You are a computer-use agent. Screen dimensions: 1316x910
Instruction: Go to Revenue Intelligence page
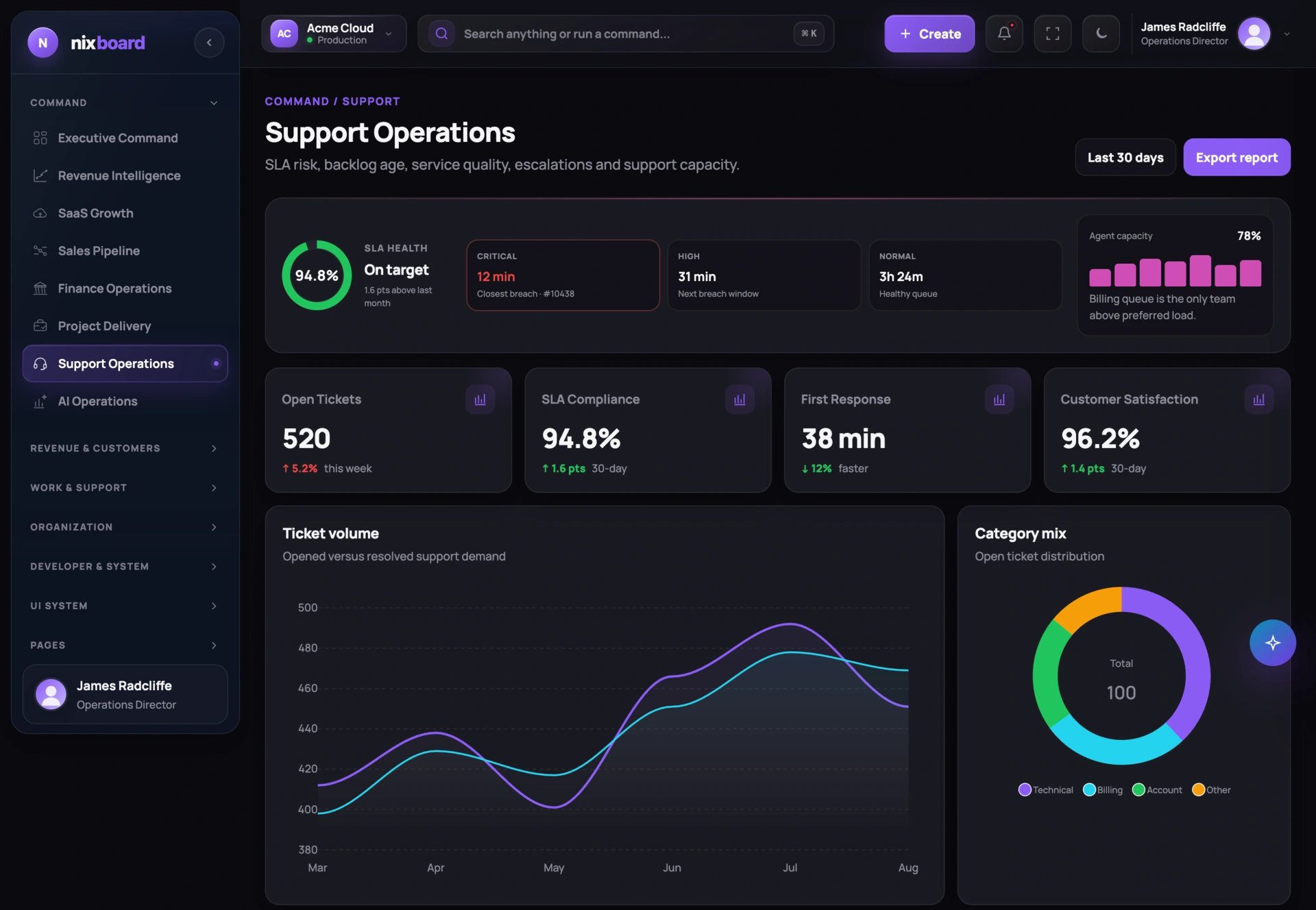click(119, 175)
